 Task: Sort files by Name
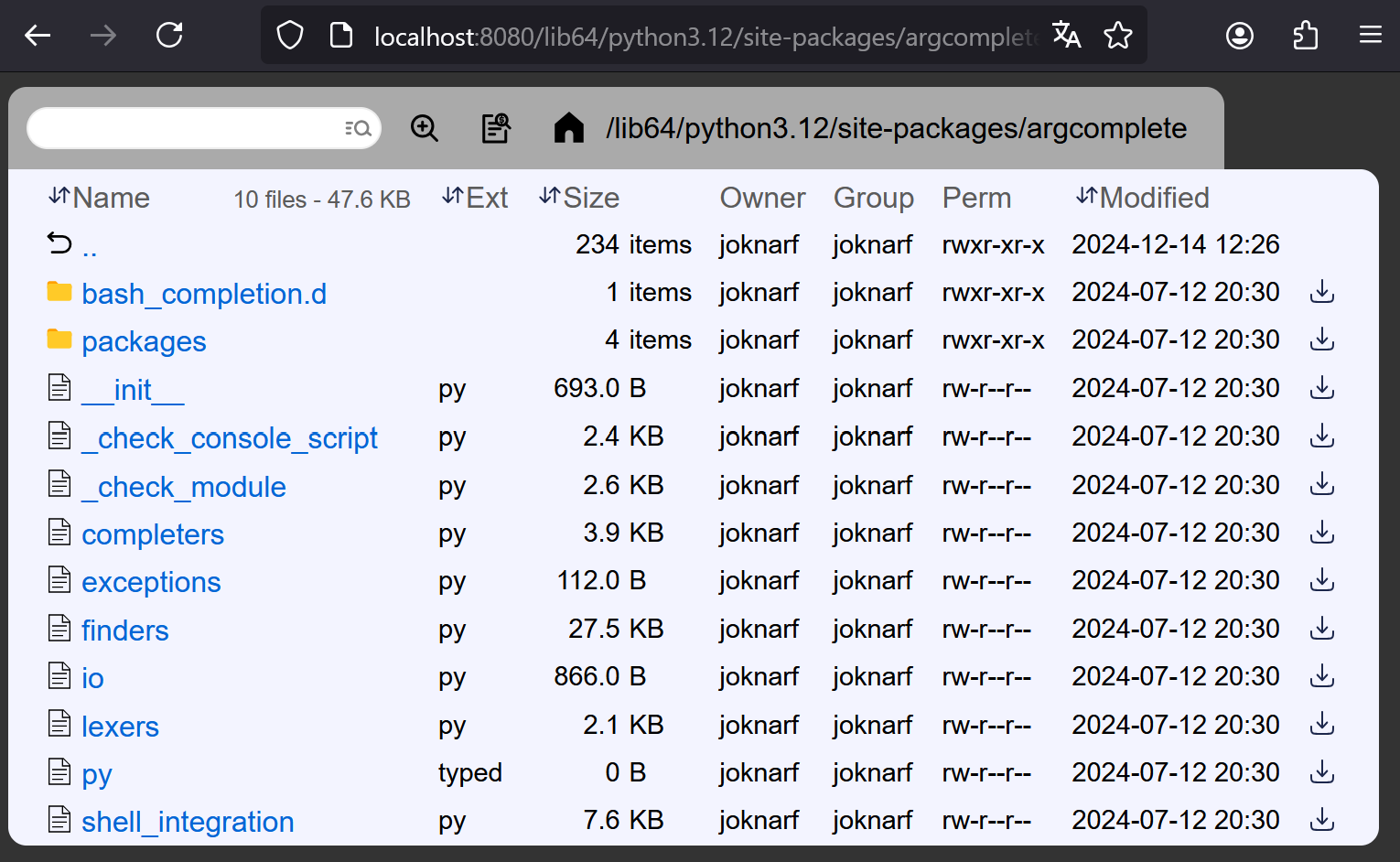tap(99, 198)
